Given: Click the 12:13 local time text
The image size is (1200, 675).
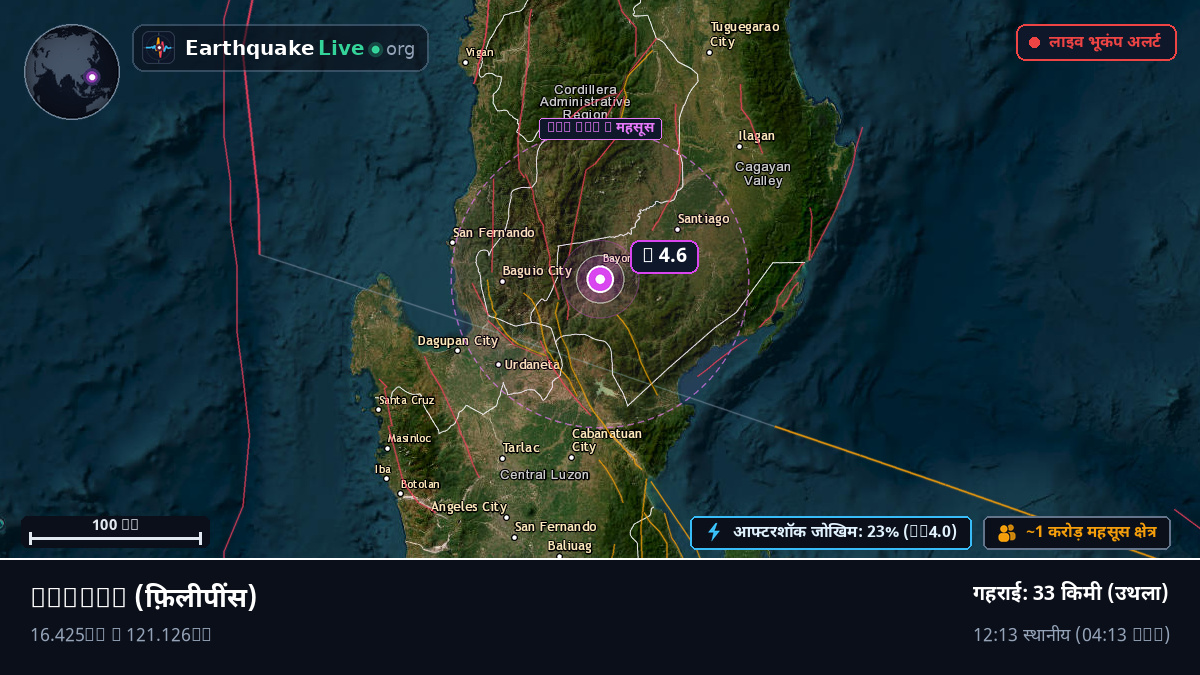Looking at the screenshot, I should pyautogui.click(x=1071, y=635).
